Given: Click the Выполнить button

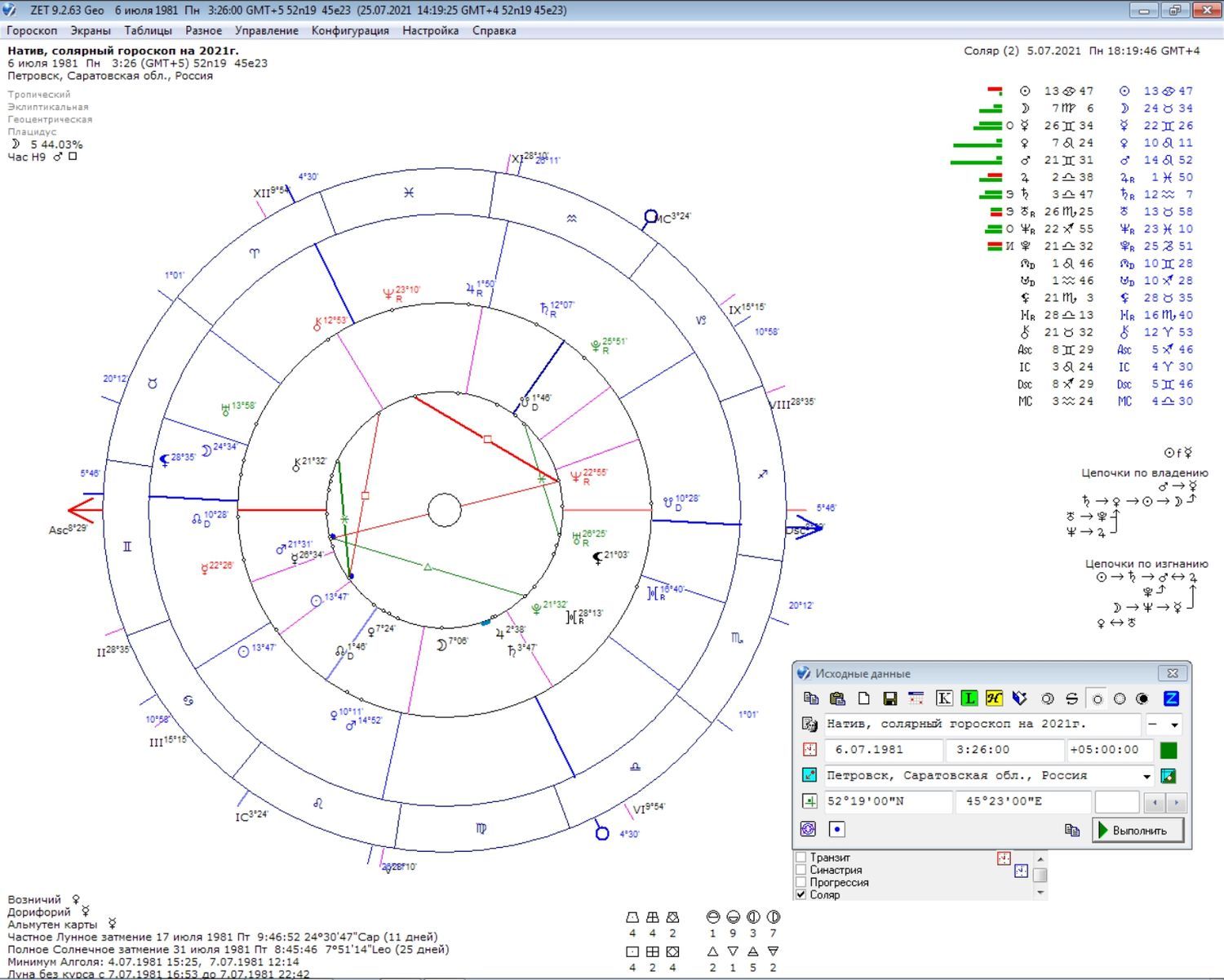Looking at the screenshot, I should pos(1138,830).
